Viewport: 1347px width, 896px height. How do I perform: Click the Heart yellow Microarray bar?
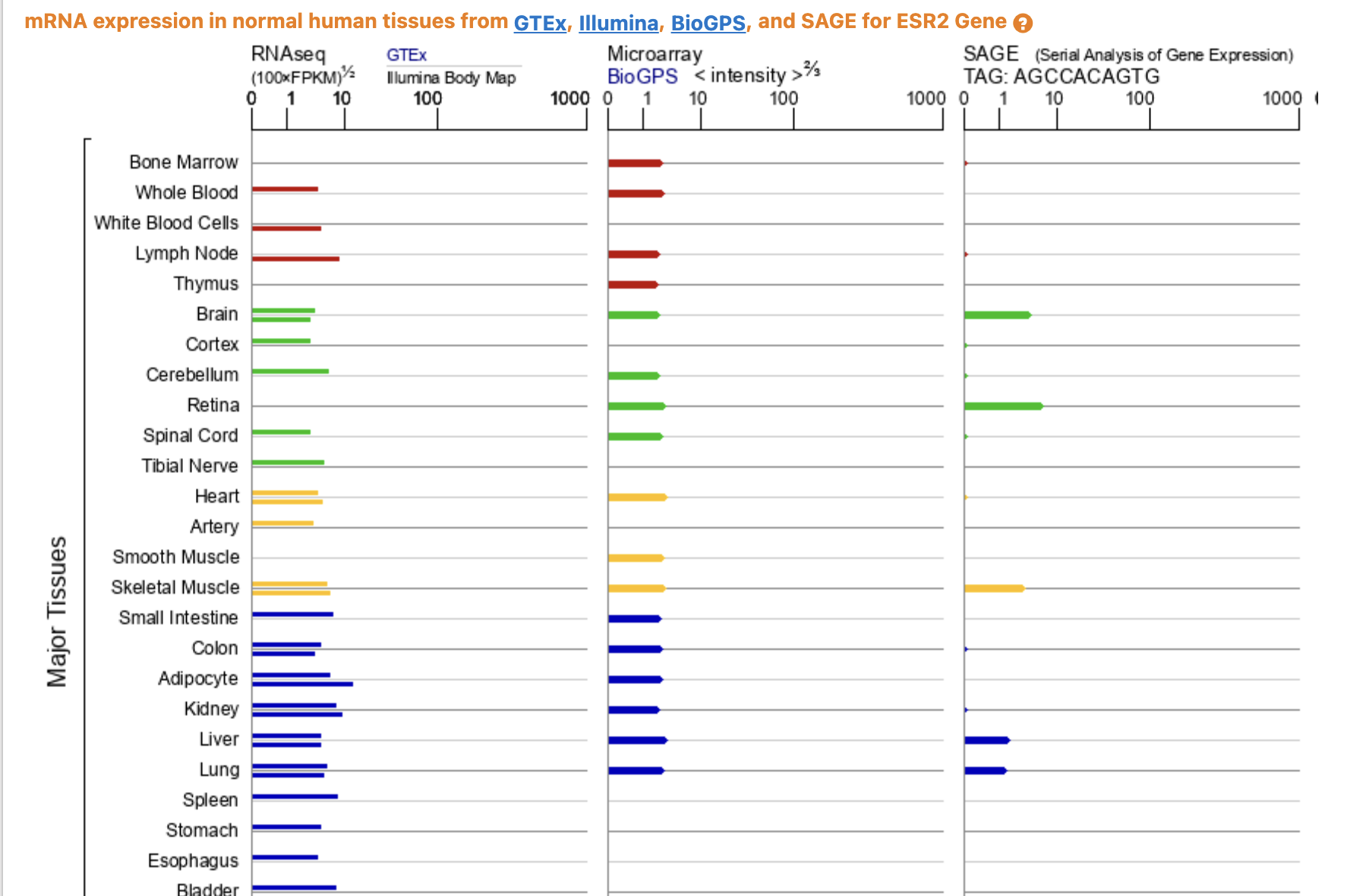point(638,497)
